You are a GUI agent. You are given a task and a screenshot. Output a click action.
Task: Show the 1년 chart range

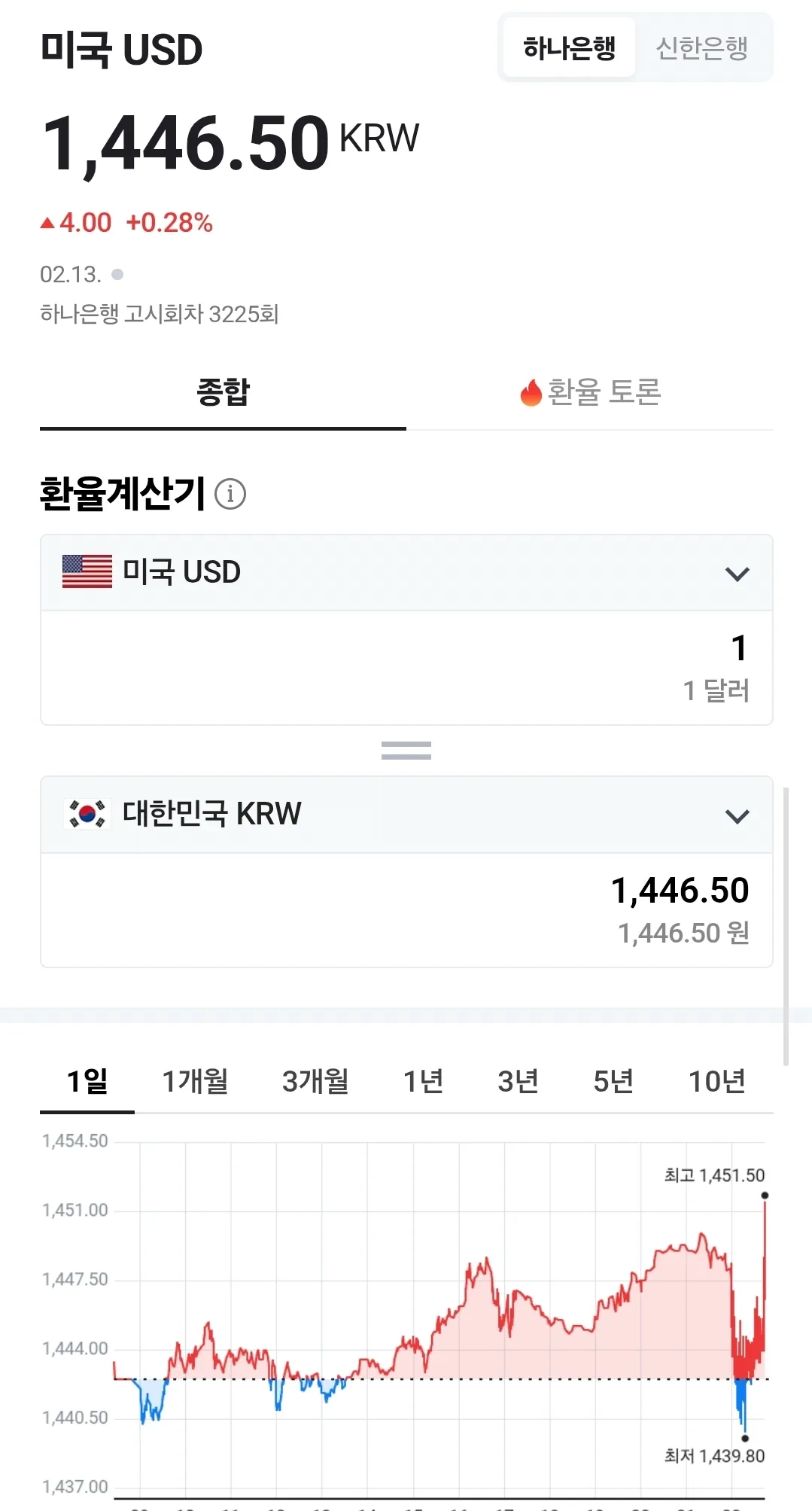(x=424, y=1081)
